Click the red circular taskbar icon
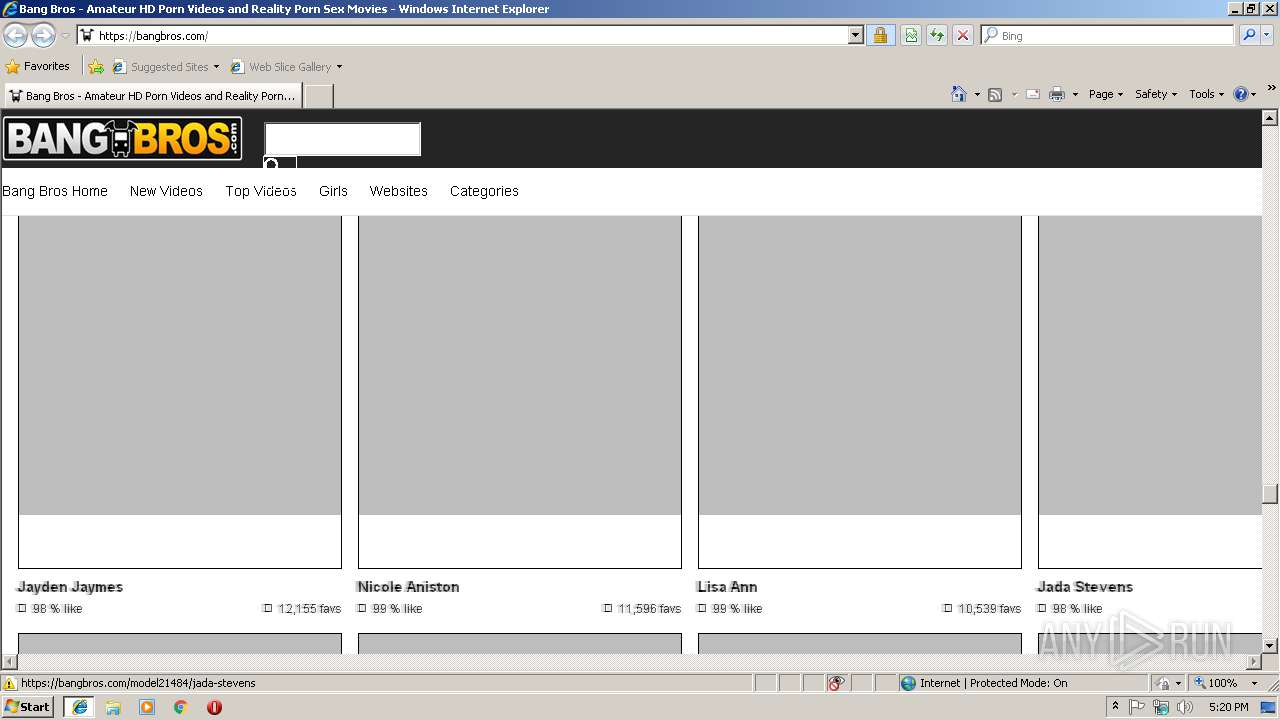The image size is (1280, 720). coord(214,707)
